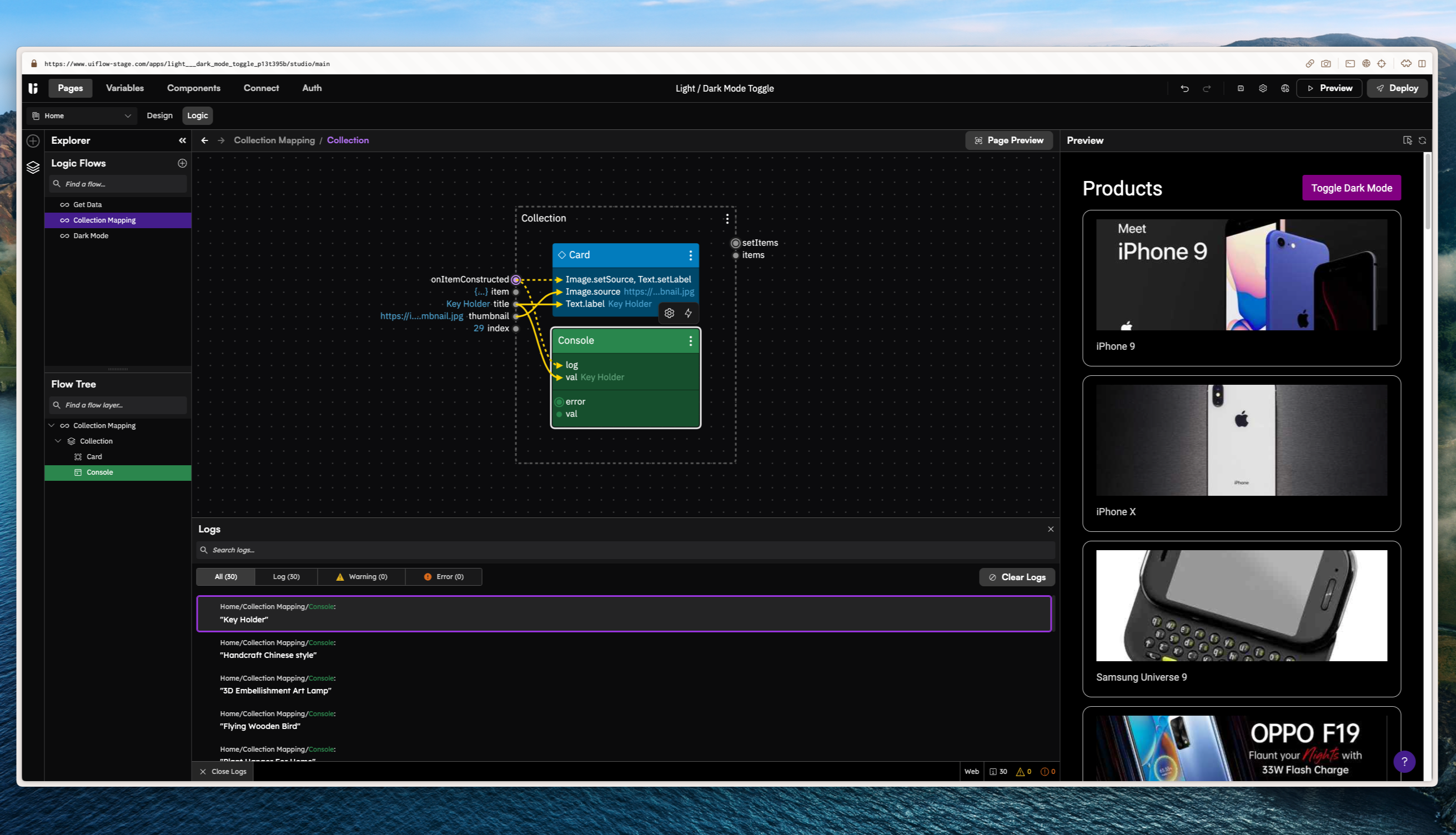Click the lightning bolt action on Card node
The image size is (1456, 835).
pos(688,313)
